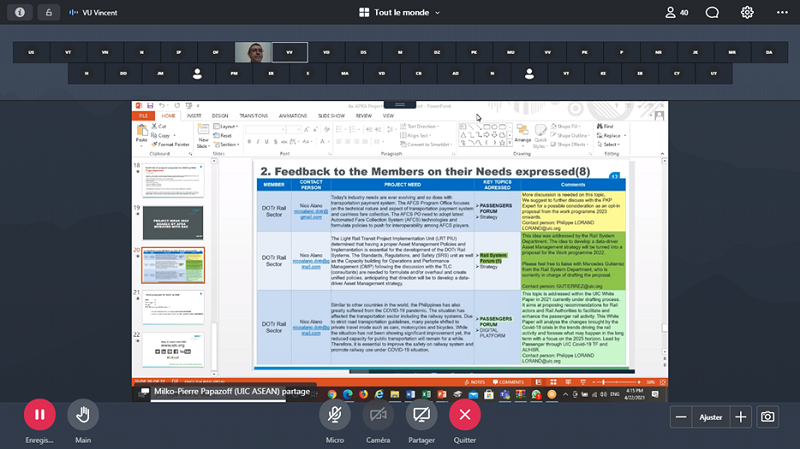Take a snapshot with camera icon

coord(768,417)
